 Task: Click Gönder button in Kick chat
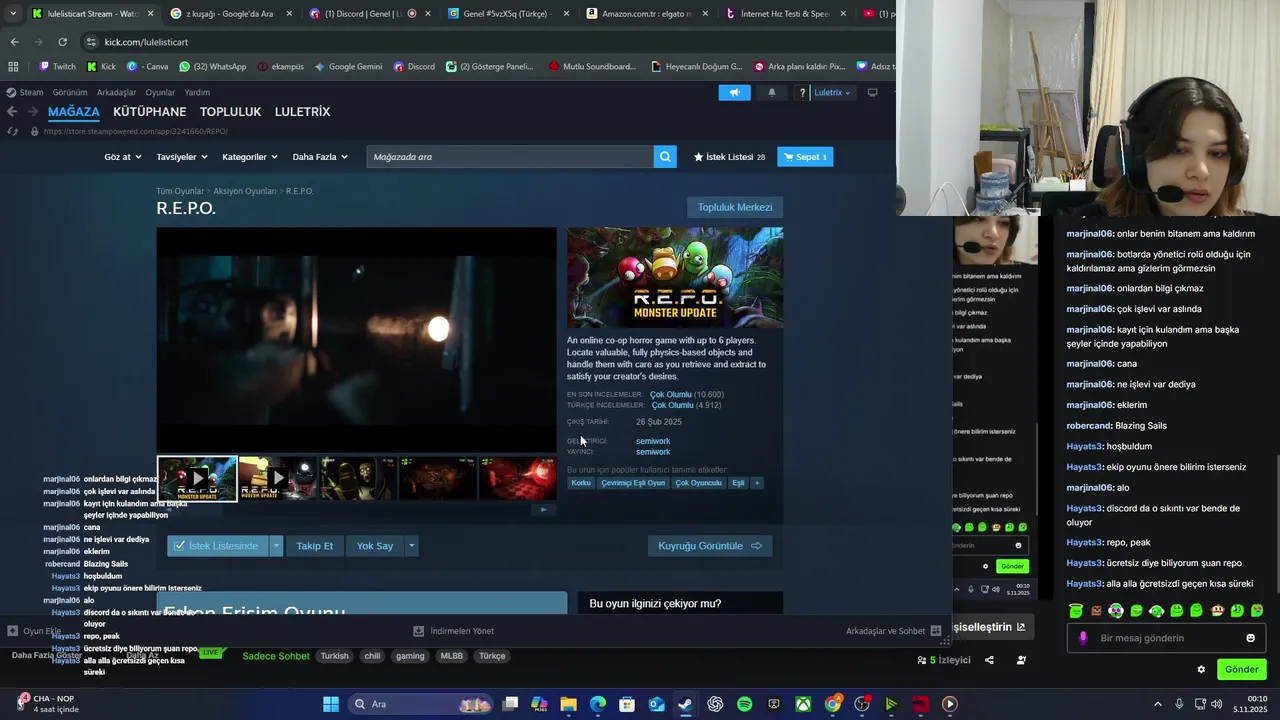1241,669
